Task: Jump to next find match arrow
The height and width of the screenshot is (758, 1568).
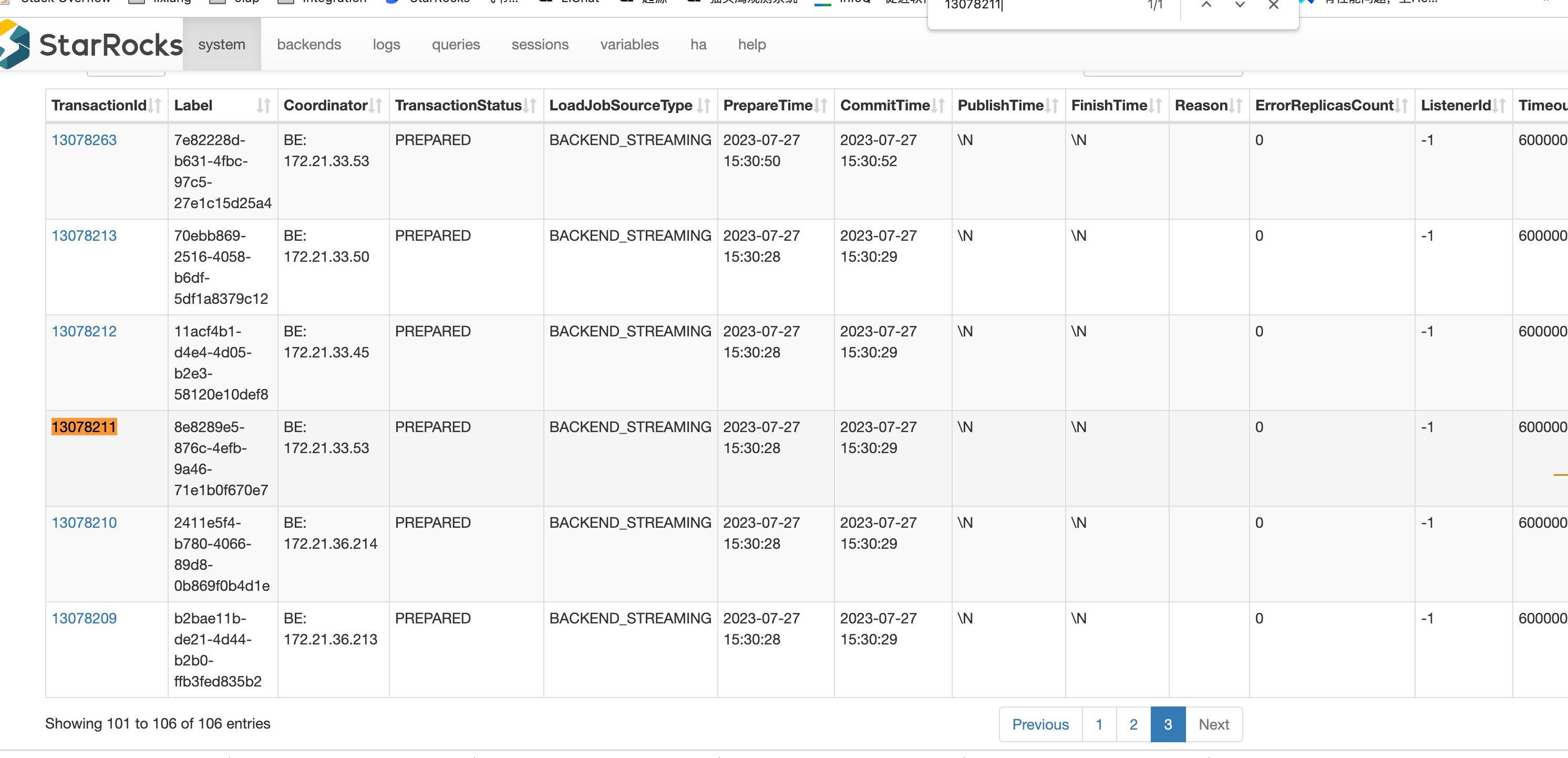Action: pyautogui.click(x=1239, y=5)
